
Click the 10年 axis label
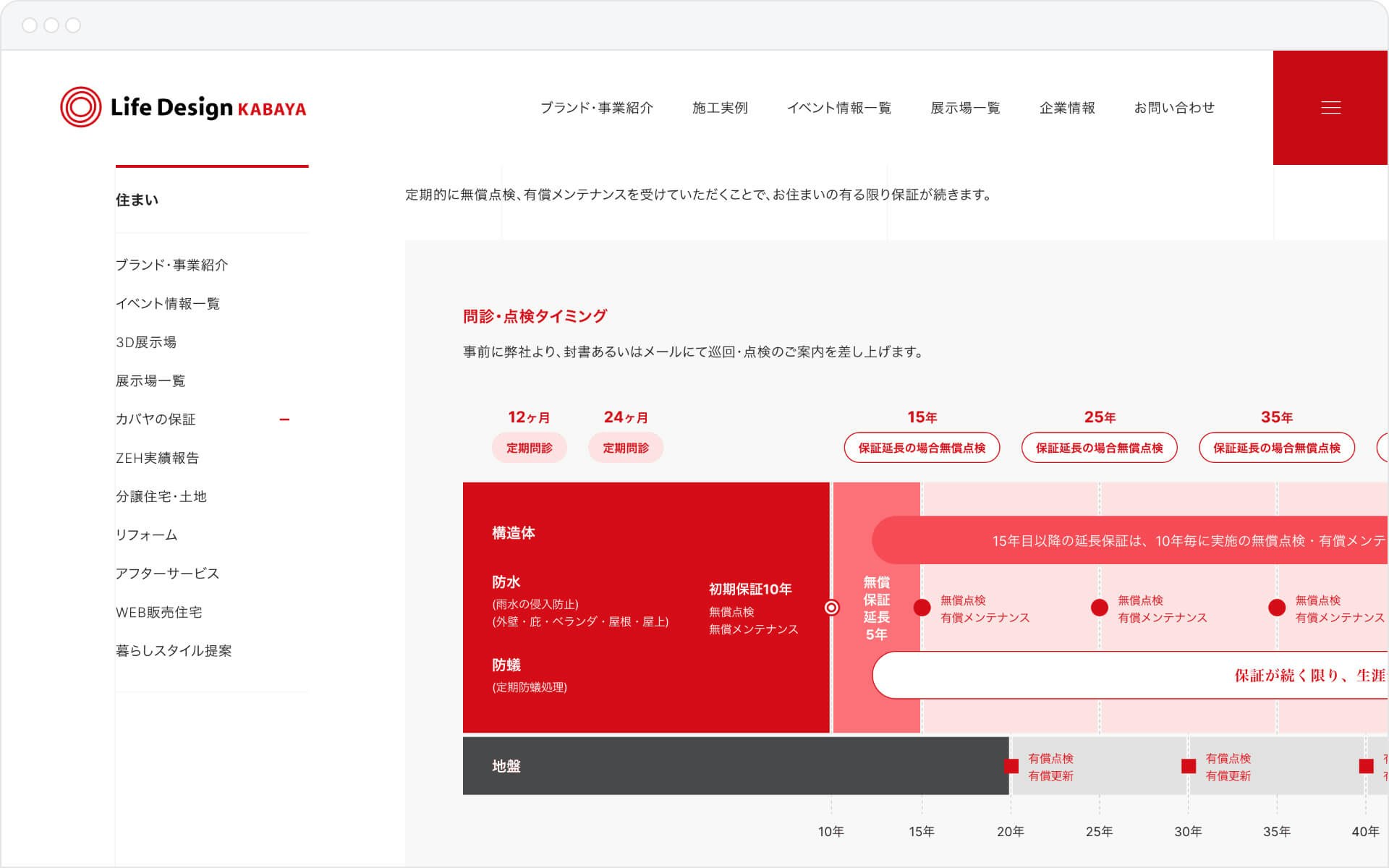[831, 832]
